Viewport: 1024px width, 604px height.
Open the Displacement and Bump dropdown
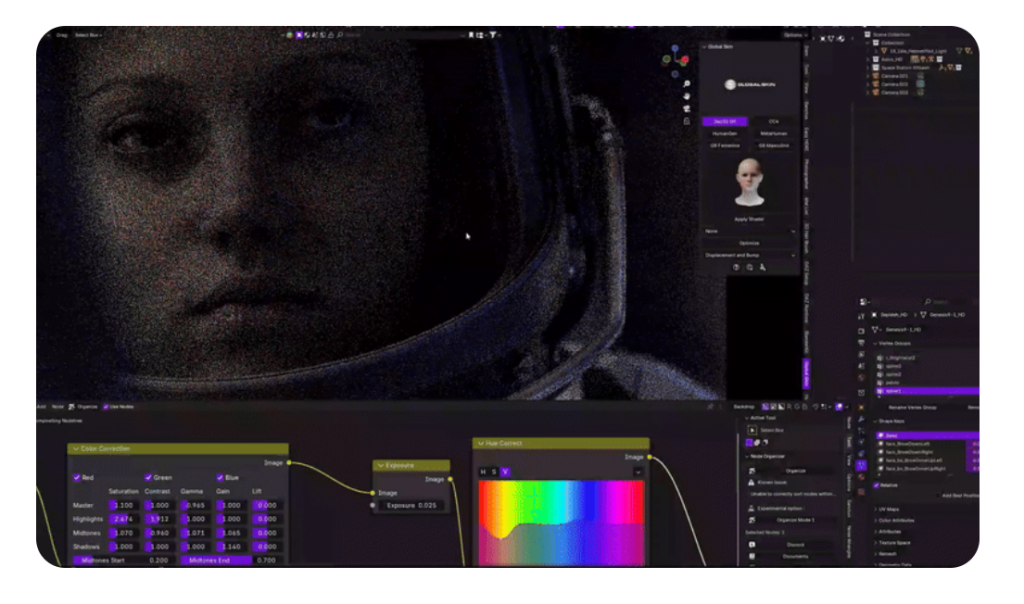(748, 255)
